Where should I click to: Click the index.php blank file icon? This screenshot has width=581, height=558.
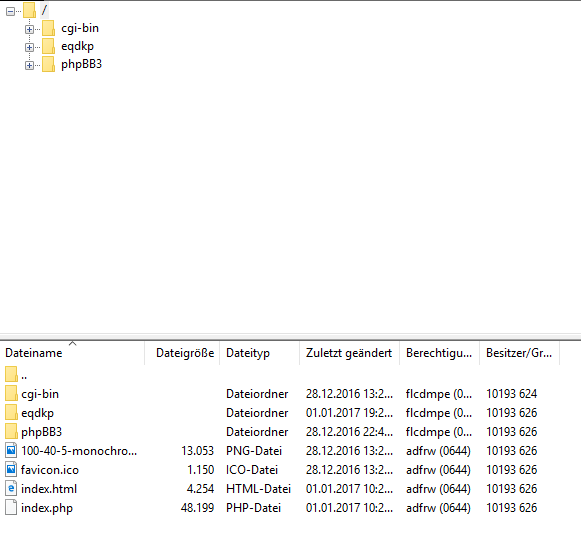pyautogui.click(x=11, y=507)
